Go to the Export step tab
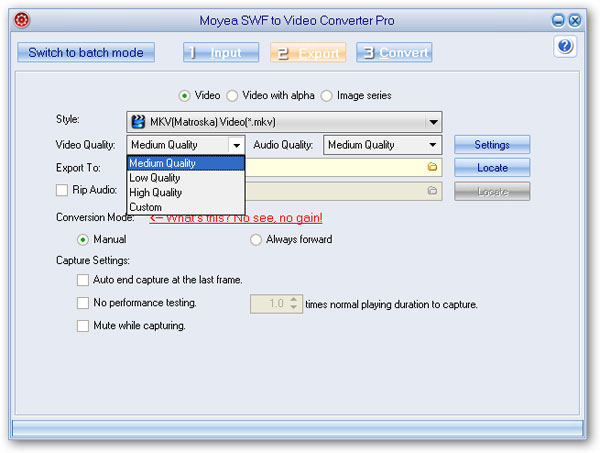 [x=308, y=52]
